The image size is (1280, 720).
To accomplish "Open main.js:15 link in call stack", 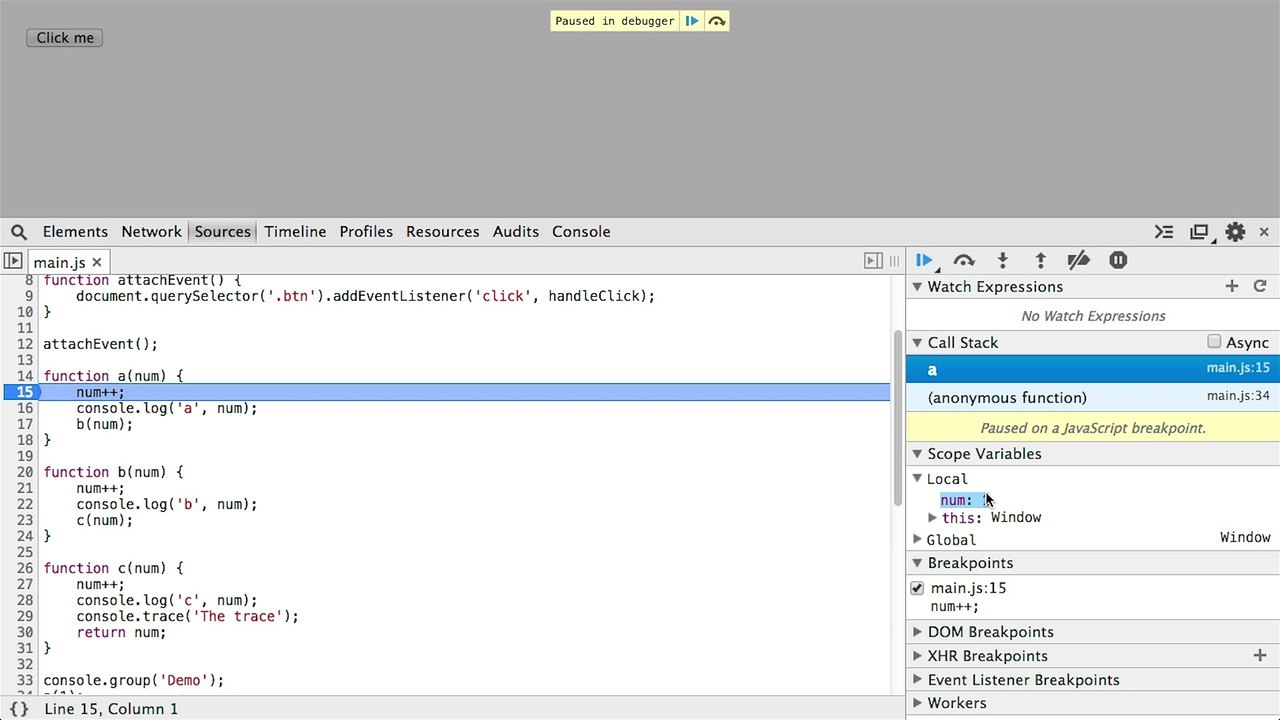I will tap(1238, 368).
